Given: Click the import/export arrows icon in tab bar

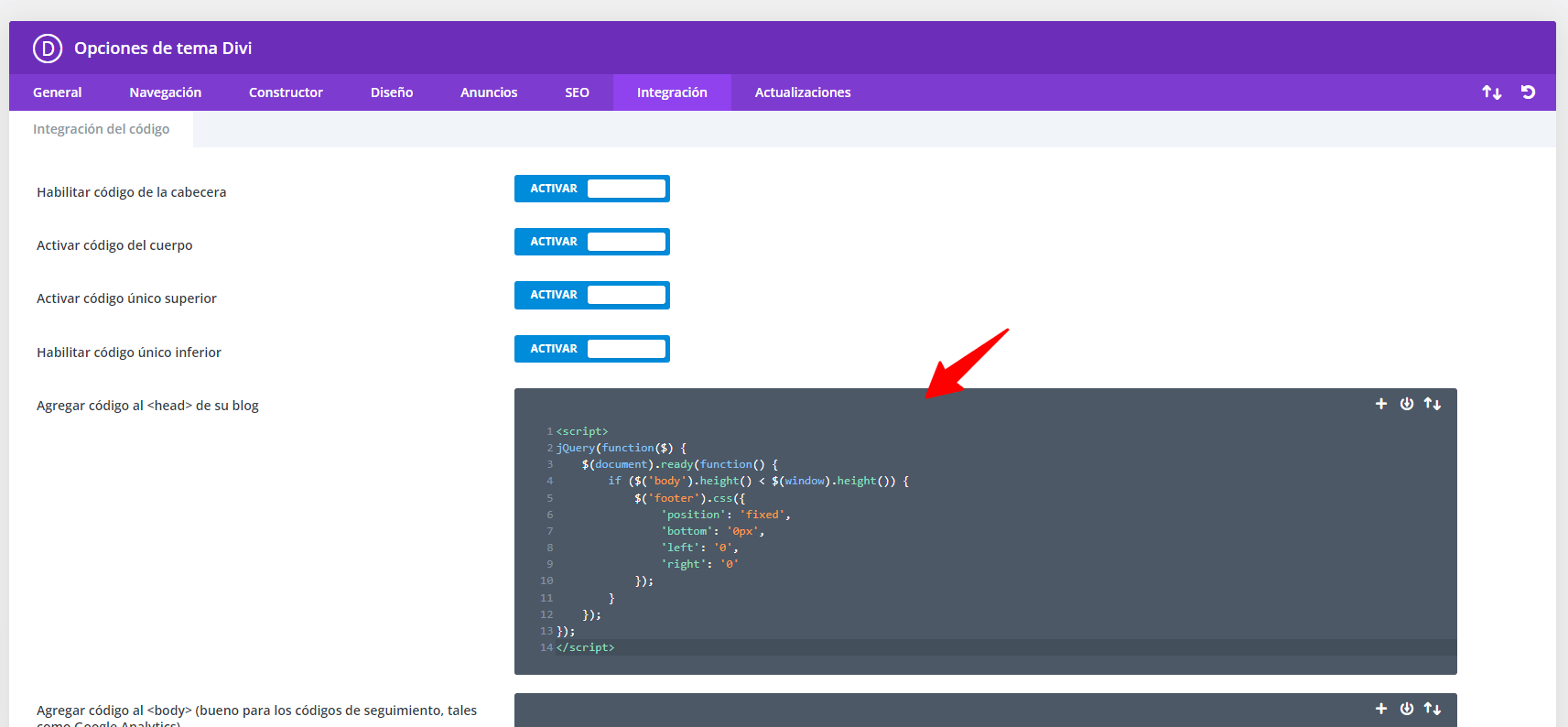Looking at the screenshot, I should pos(1492,92).
